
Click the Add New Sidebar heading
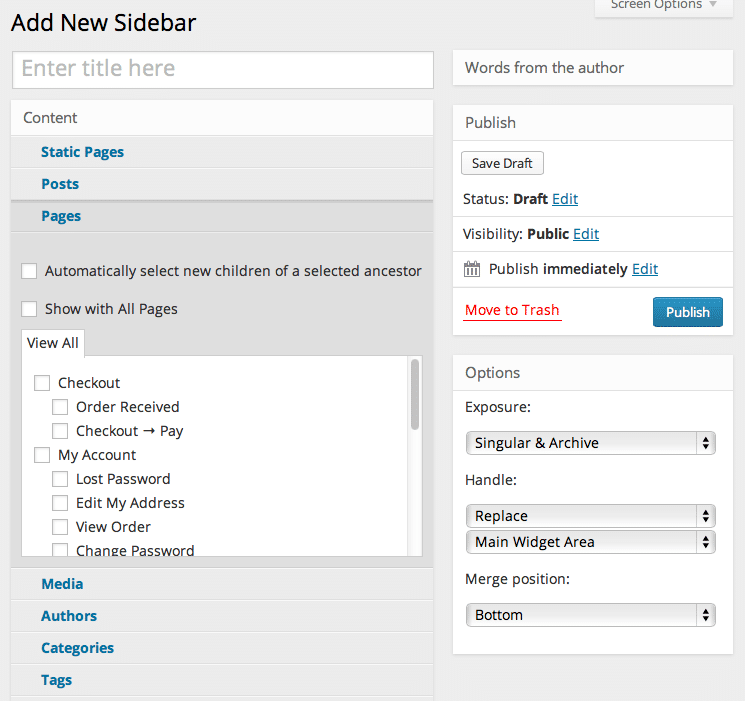(104, 23)
